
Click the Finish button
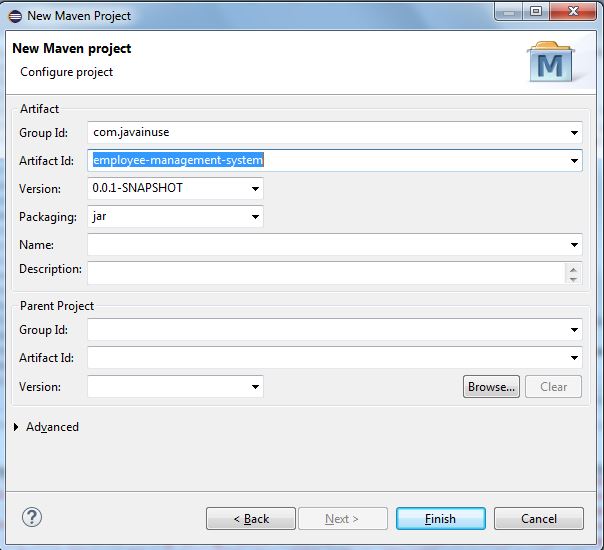coord(441,518)
